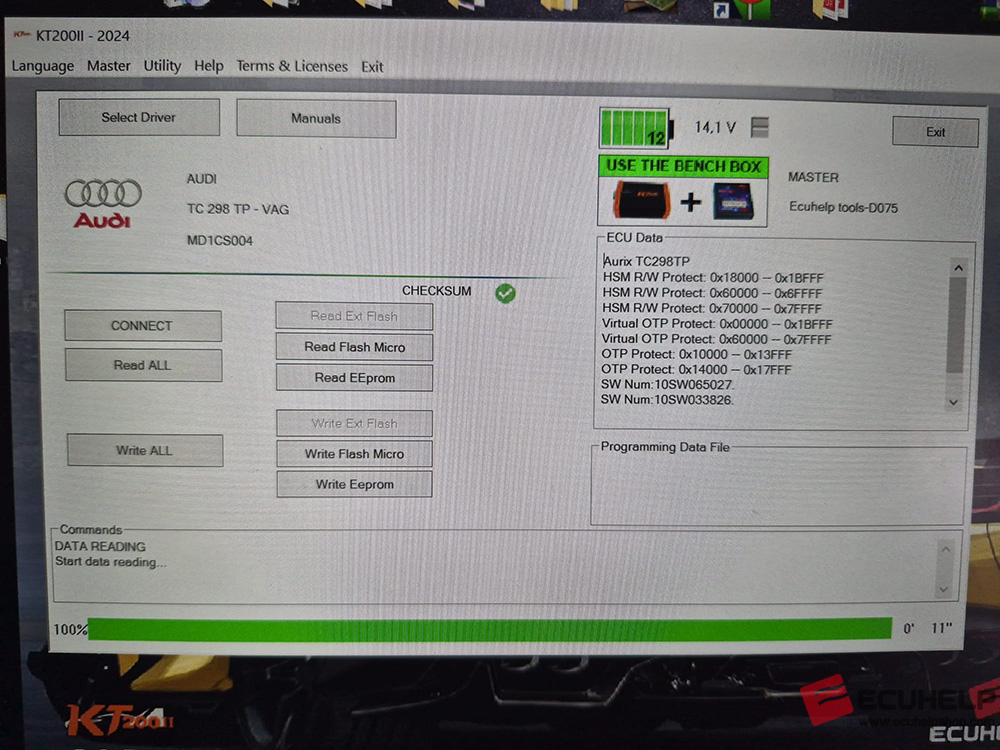Open the Manuals button

(x=316, y=119)
